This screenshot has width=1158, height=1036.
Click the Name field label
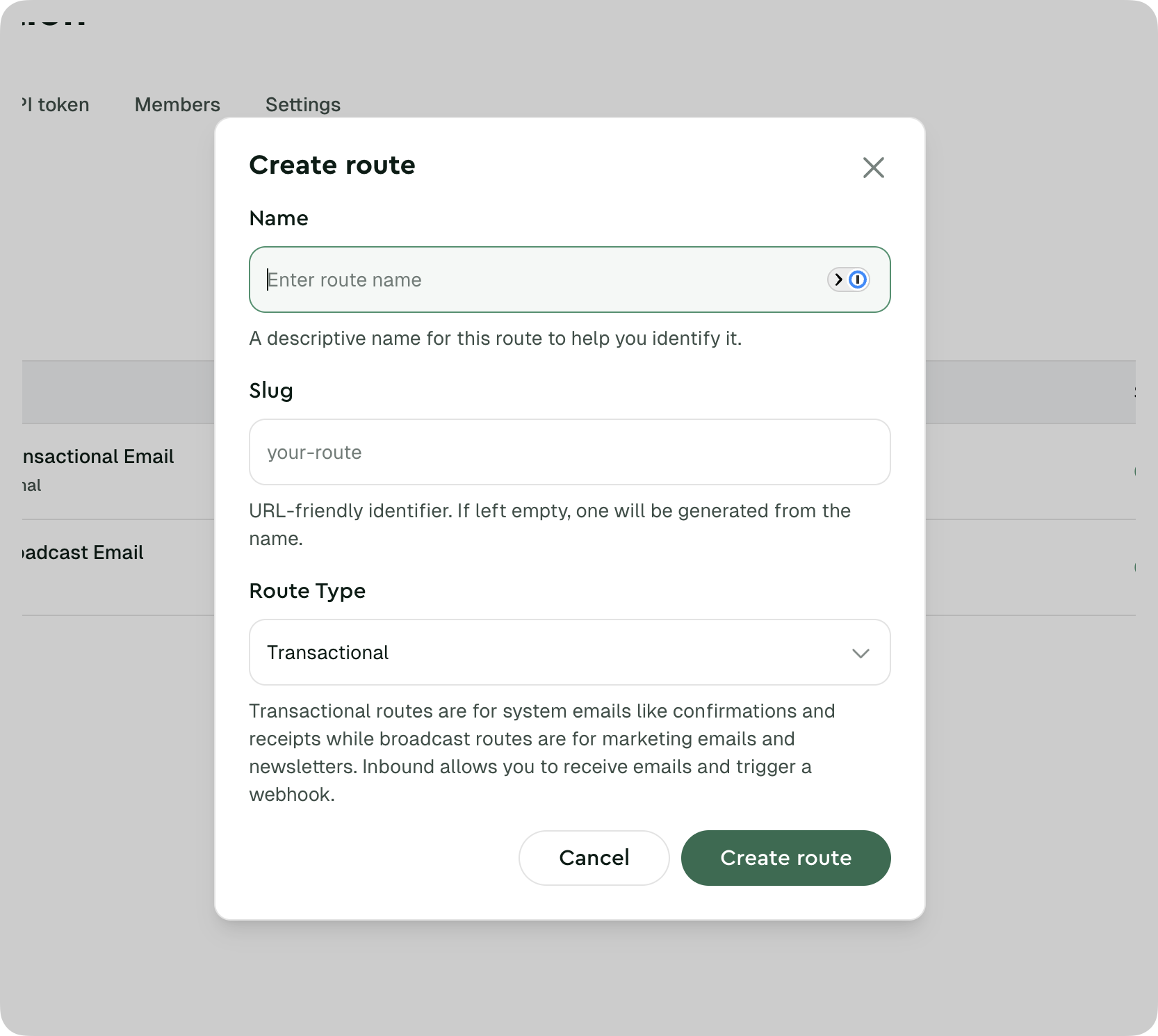pos(278,218)
